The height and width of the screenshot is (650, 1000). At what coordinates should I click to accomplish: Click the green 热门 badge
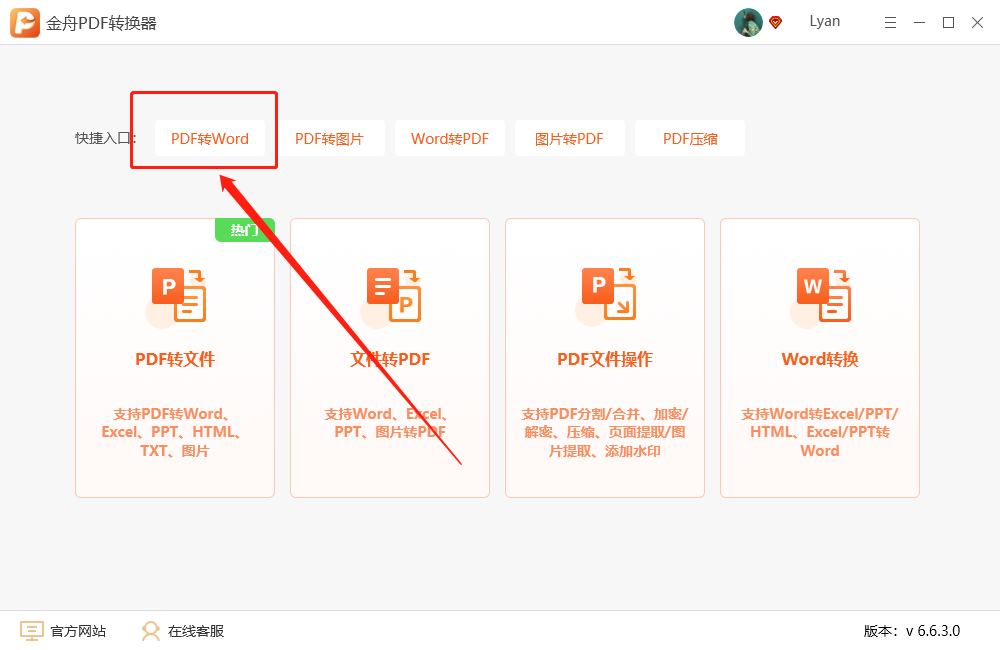[x=245, y=230]
